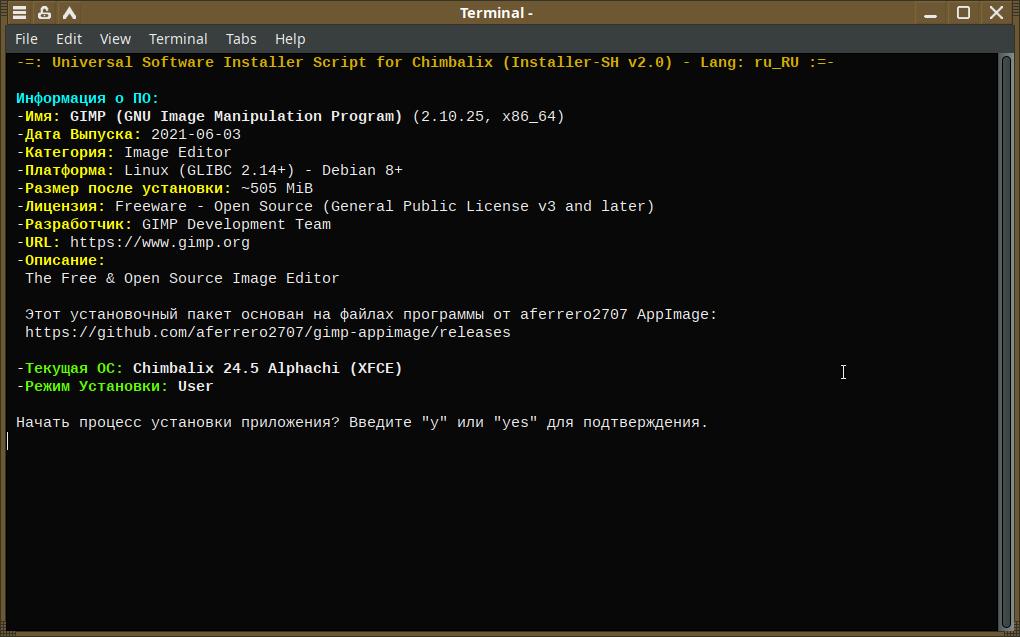Minimize the Terminal window

931,13
